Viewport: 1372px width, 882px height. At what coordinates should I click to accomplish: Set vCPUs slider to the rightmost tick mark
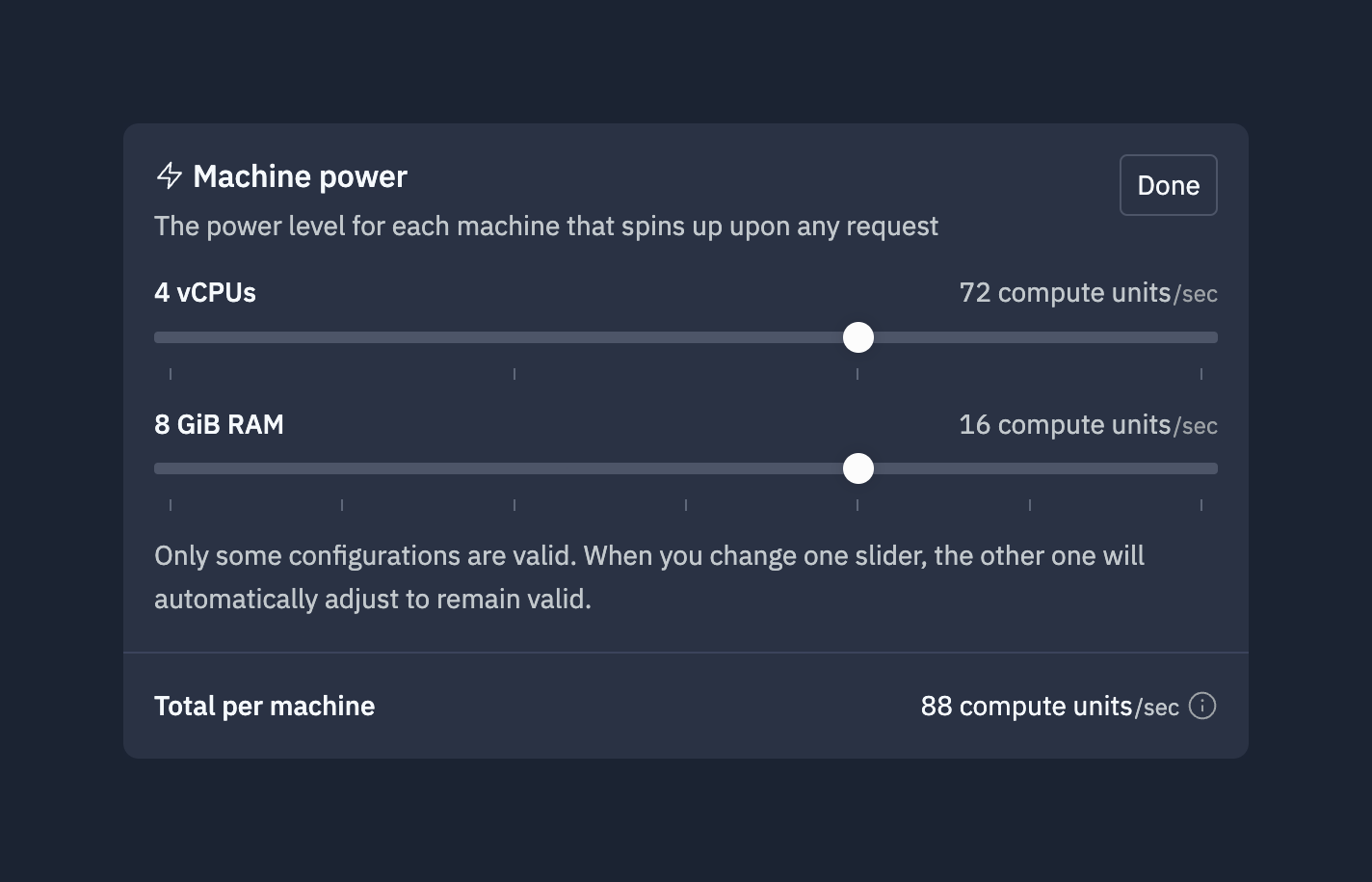coord(1201,337)
